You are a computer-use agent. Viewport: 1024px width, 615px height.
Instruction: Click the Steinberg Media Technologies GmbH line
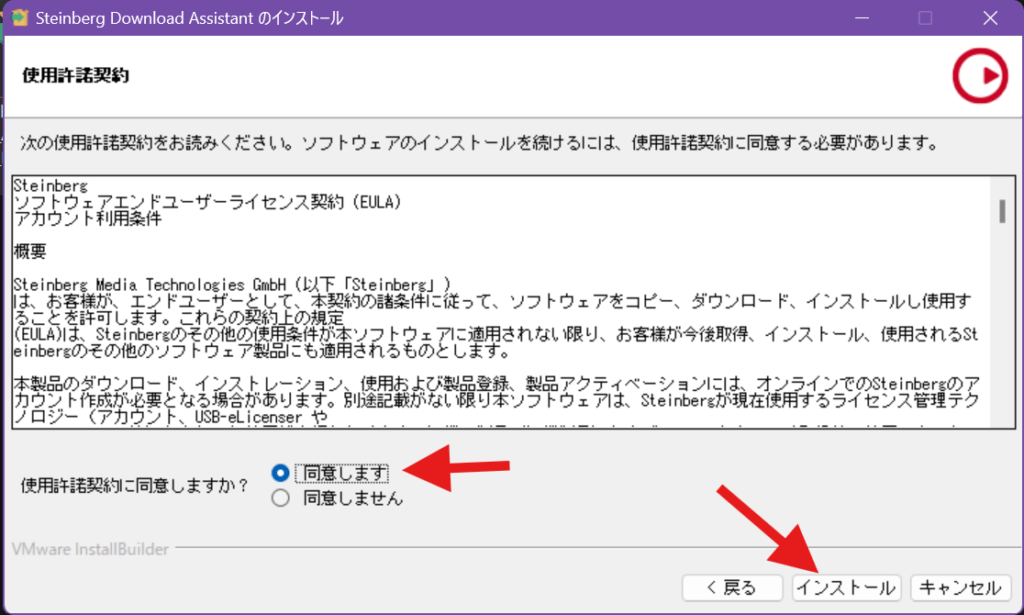coord(232,285)
